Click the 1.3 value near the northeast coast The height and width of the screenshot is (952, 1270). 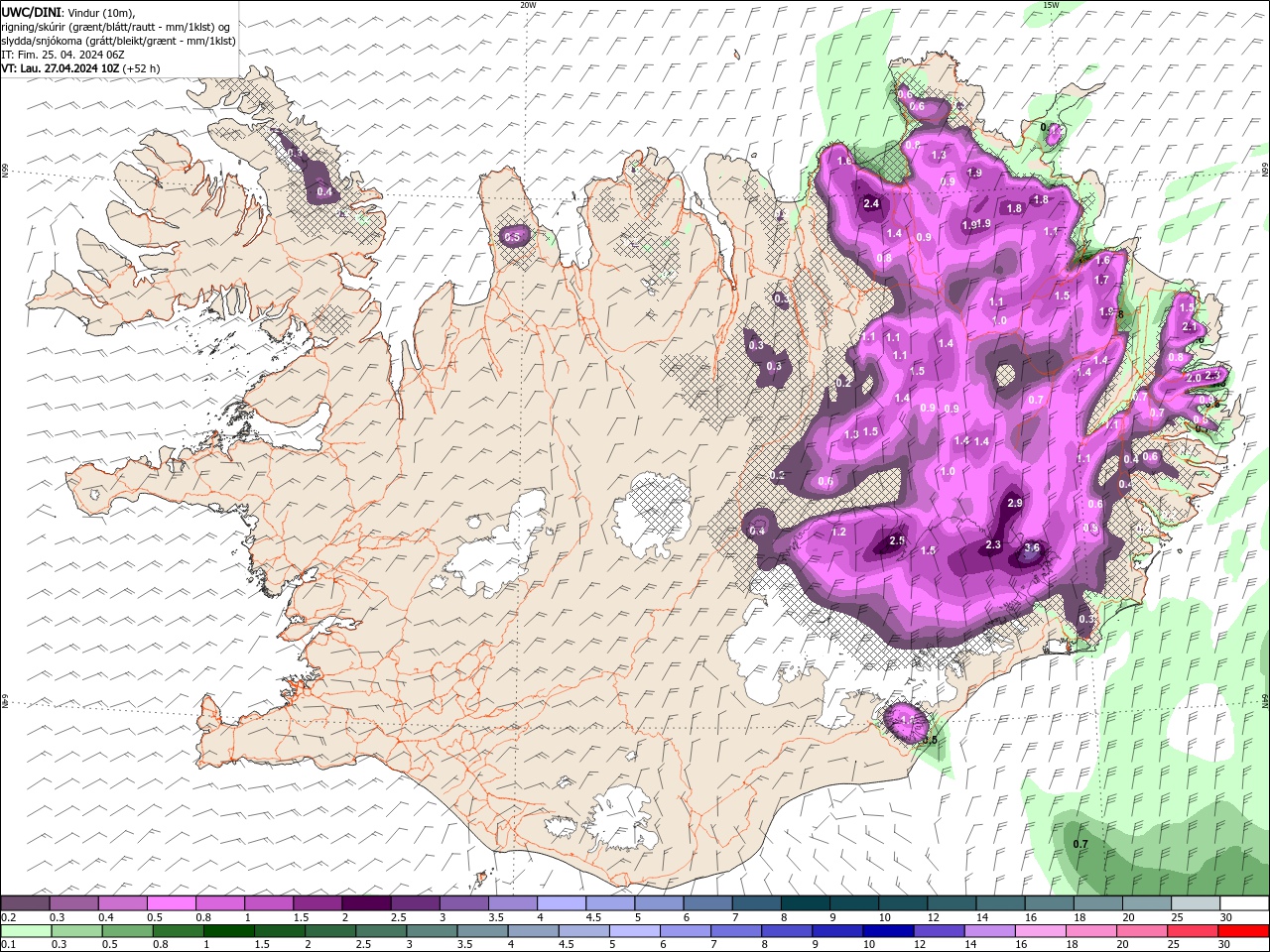tap(939, 156)
